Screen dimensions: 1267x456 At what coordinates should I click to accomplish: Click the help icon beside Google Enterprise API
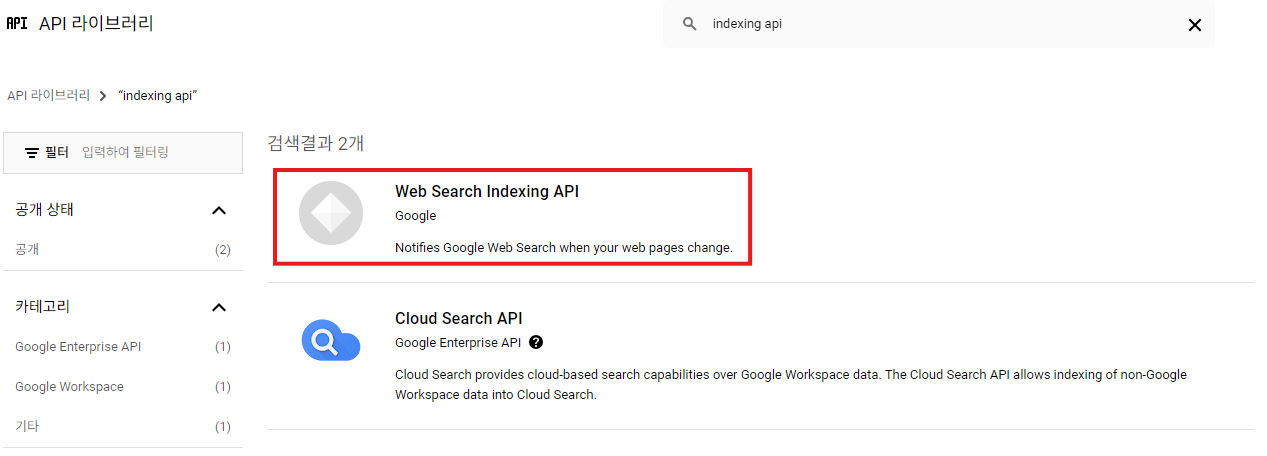pos(536,342)
